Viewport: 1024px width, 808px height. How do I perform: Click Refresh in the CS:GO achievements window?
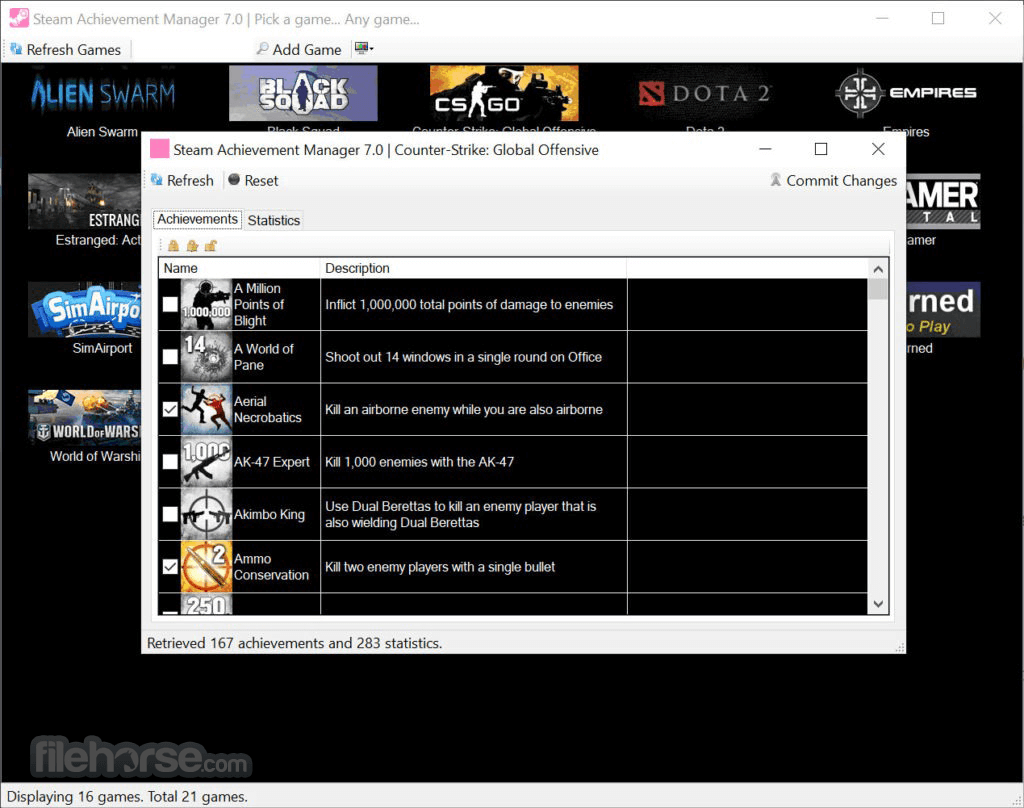(182, 180)
